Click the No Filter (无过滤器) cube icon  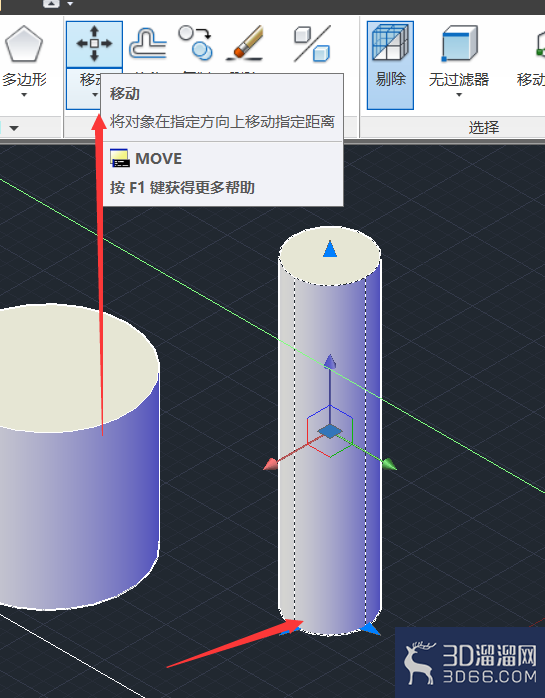point(459,44)
